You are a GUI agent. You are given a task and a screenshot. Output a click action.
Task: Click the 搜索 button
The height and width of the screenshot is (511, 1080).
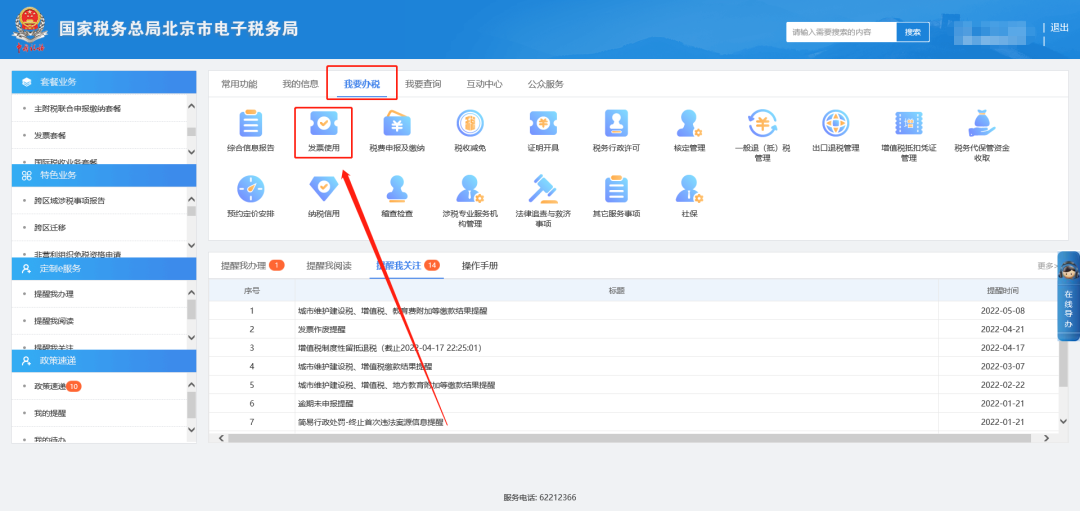tap(912, 32)
